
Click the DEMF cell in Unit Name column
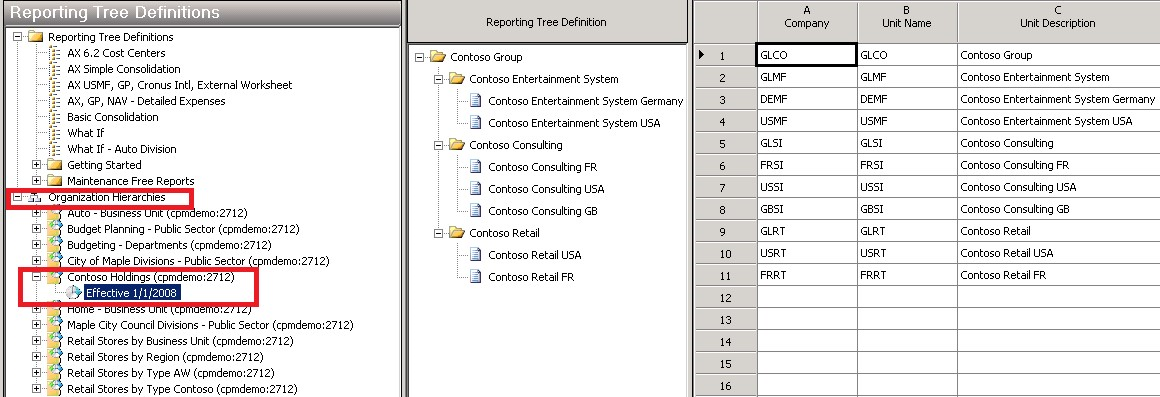click(x=907, y=99)
